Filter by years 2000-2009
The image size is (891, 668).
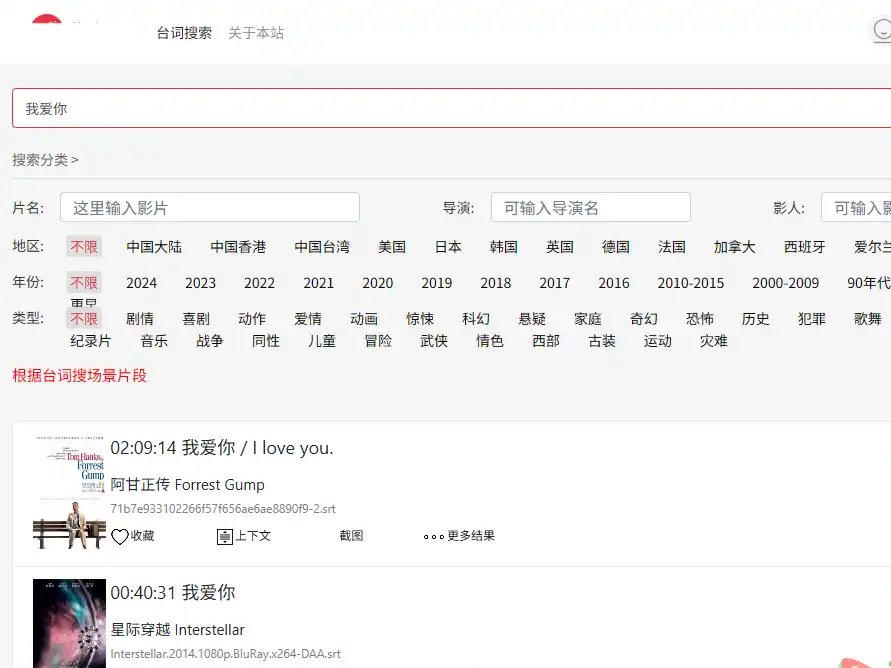click(x=786, y=283)
